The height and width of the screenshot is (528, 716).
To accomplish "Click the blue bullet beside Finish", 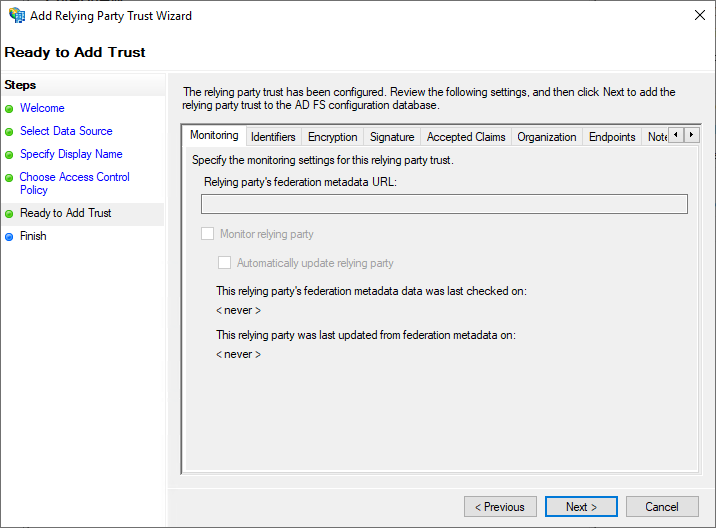I will tap(9, 237).
